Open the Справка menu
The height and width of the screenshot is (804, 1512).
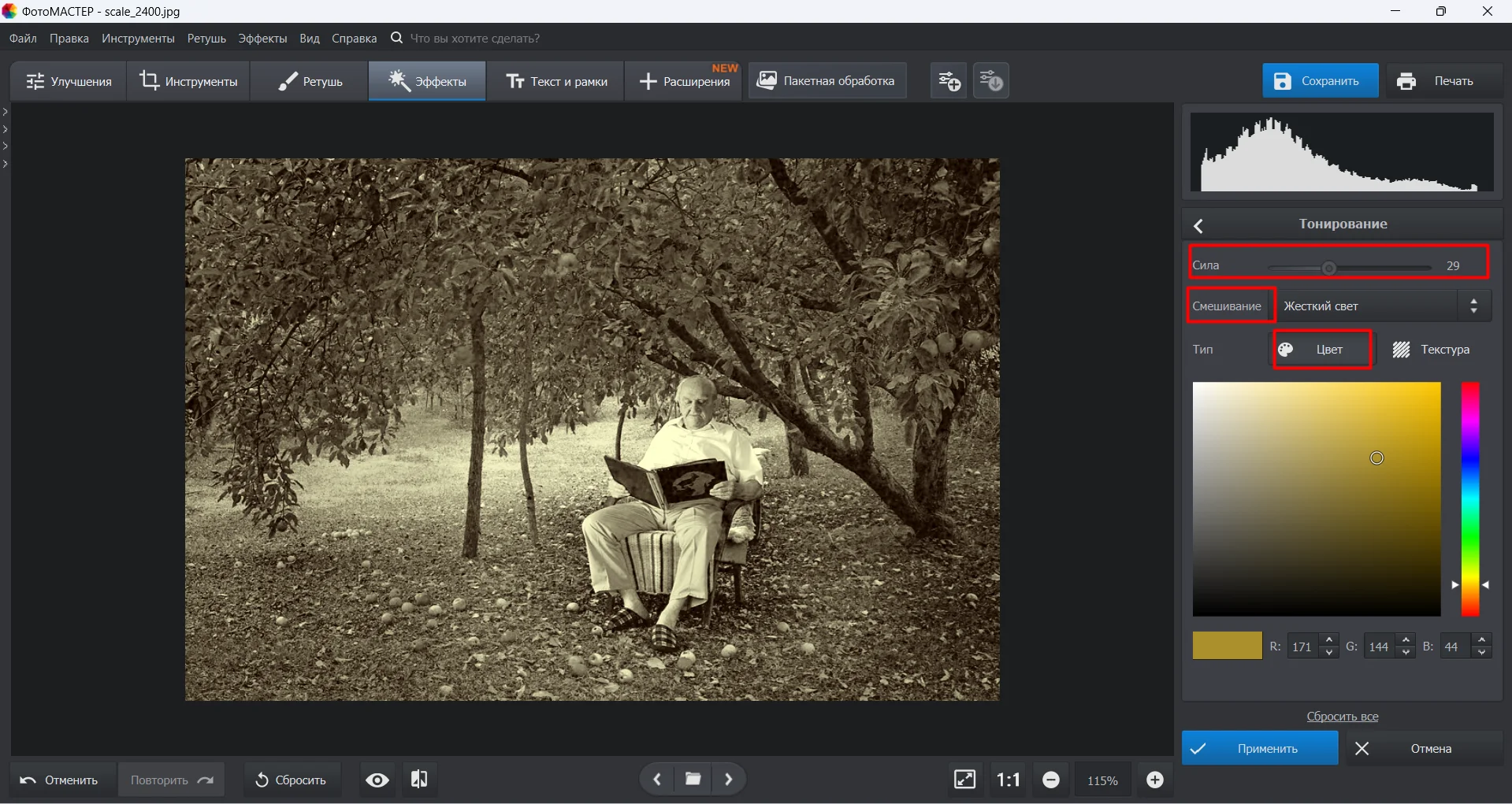pyautogui.click(x=354, y=38)
